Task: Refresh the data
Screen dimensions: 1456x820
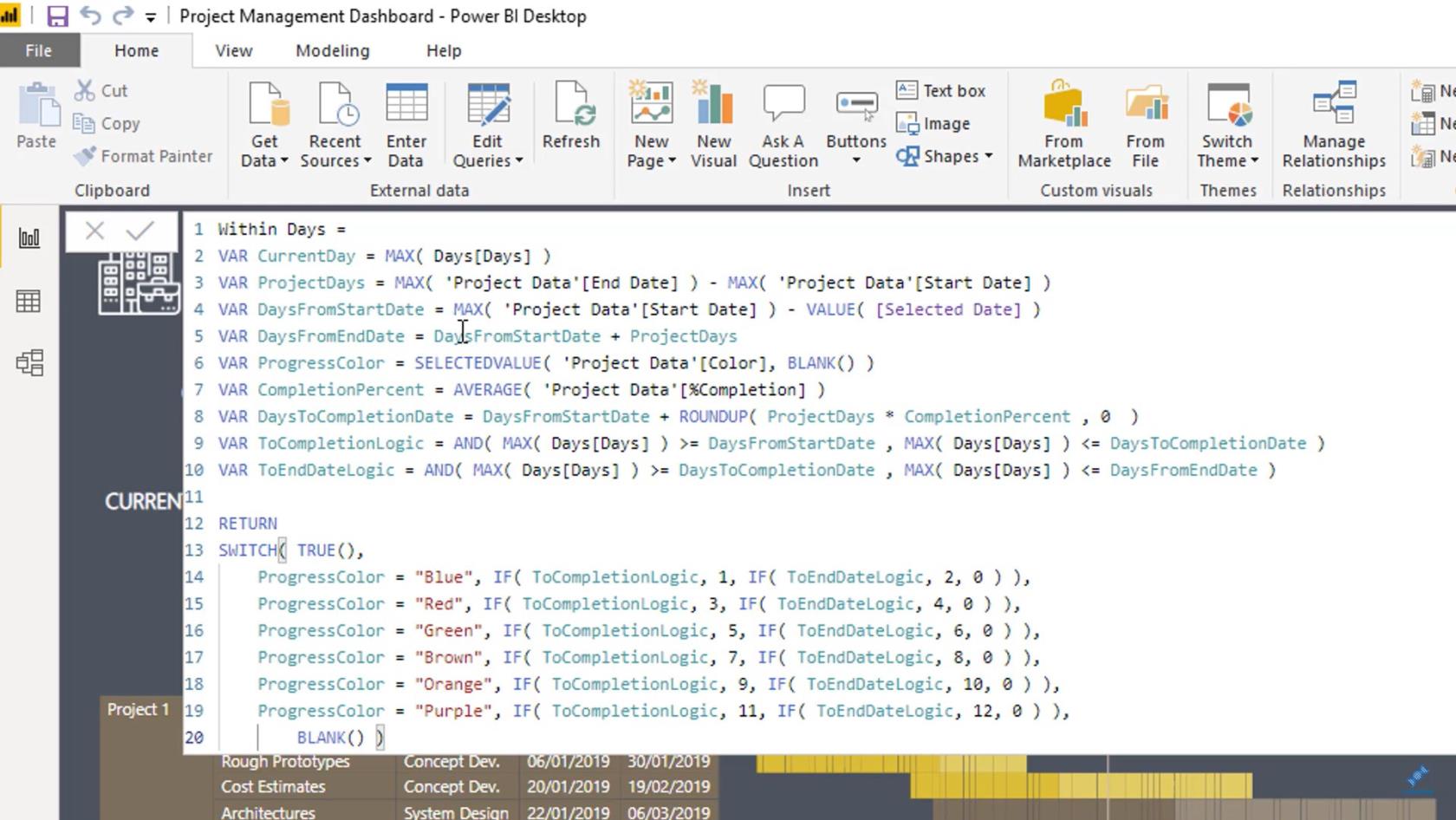Action: pyautogui.click(x=571, y=115)
